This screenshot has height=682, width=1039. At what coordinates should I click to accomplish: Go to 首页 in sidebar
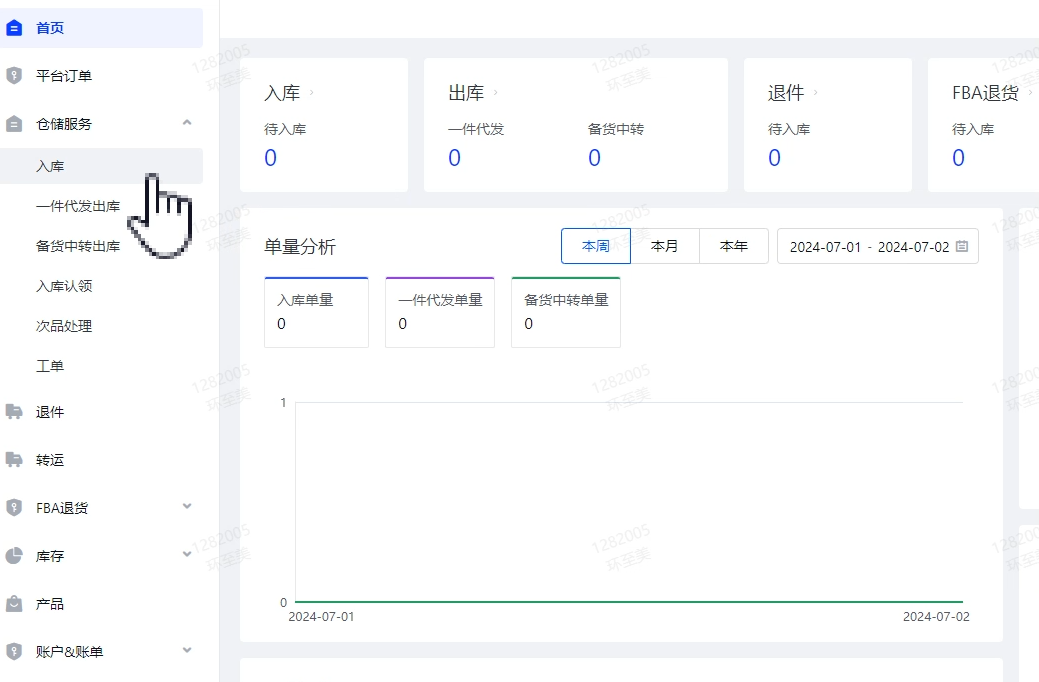point(101,28)
